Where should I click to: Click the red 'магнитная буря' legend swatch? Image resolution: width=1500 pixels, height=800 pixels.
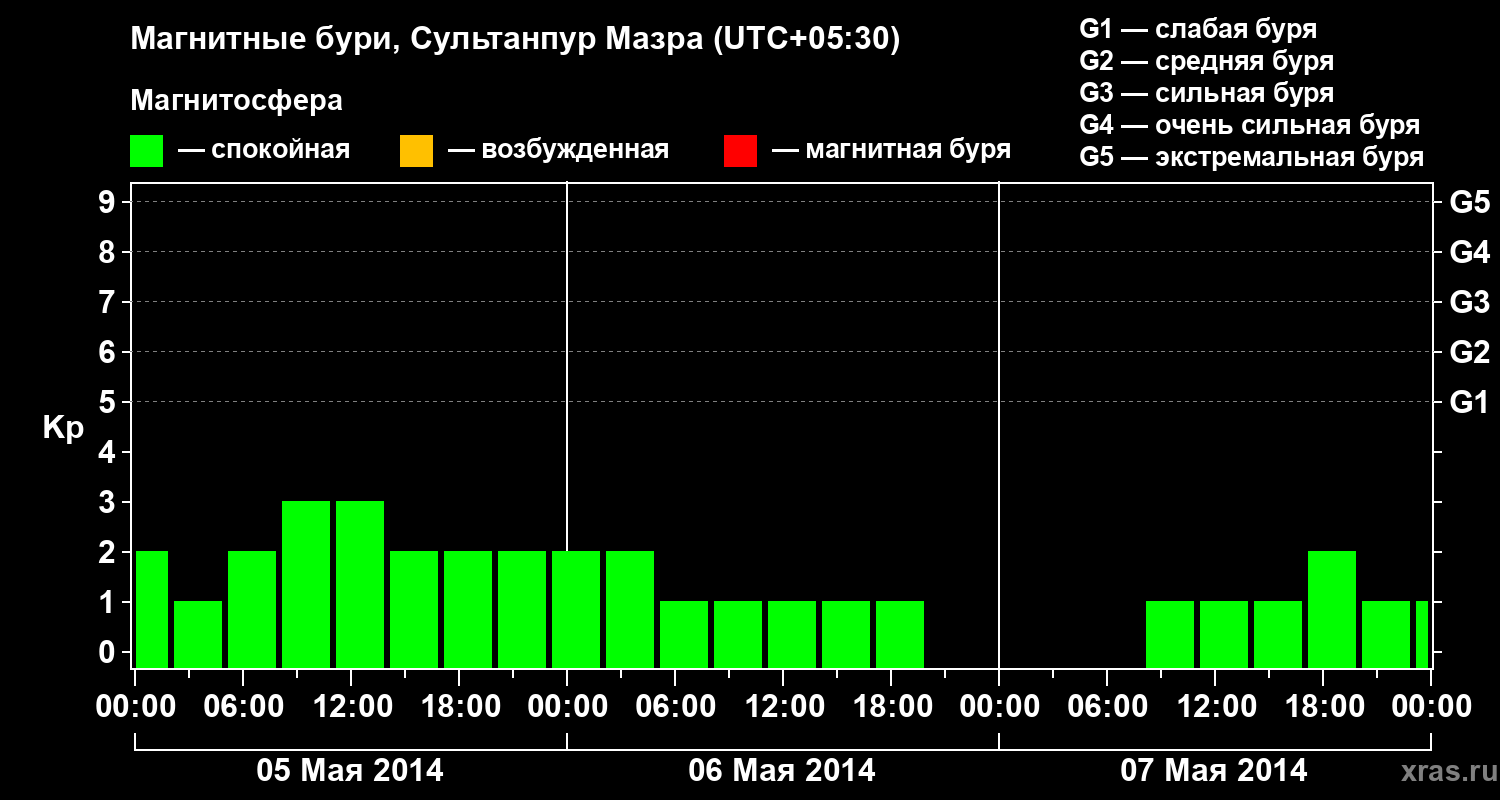[740, 151]
